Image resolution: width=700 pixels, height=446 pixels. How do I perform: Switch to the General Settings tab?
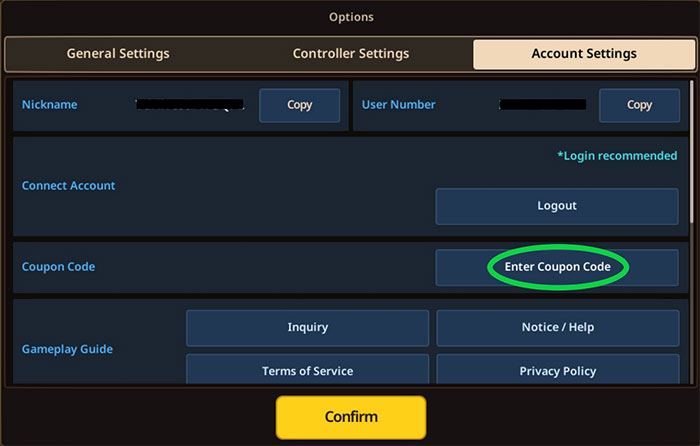coord(118,54)
